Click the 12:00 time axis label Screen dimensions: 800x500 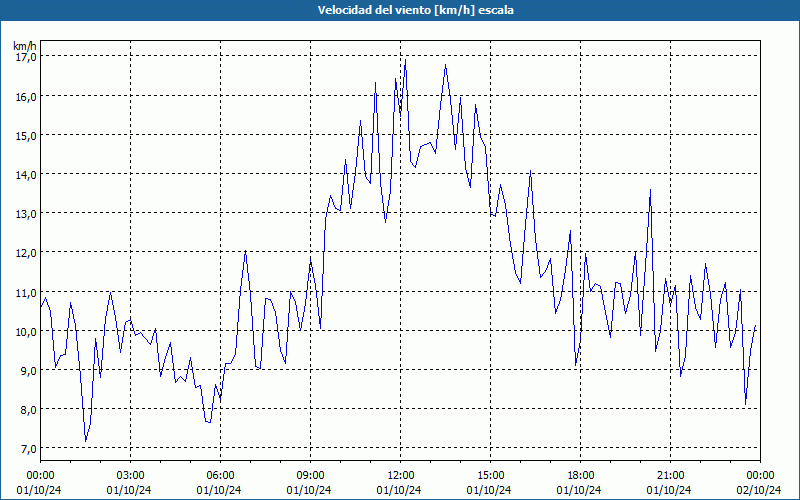[x=401, y=476]
